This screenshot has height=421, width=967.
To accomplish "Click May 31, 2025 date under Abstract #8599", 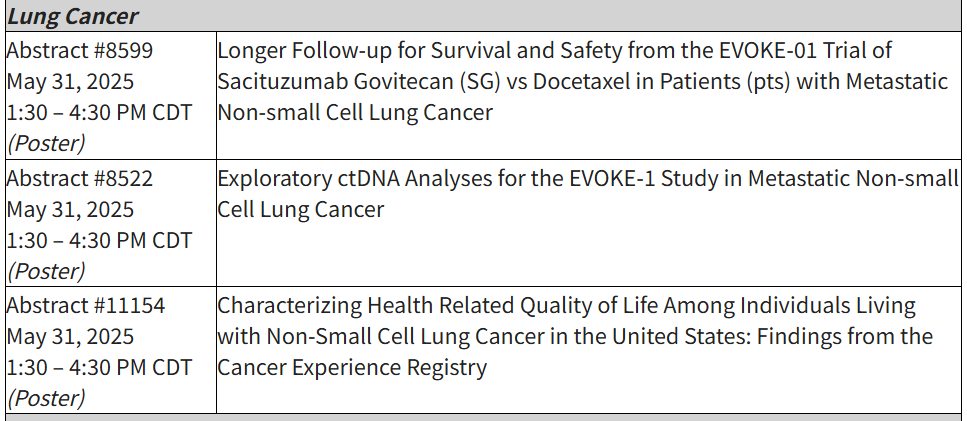I will pos(70,82).
